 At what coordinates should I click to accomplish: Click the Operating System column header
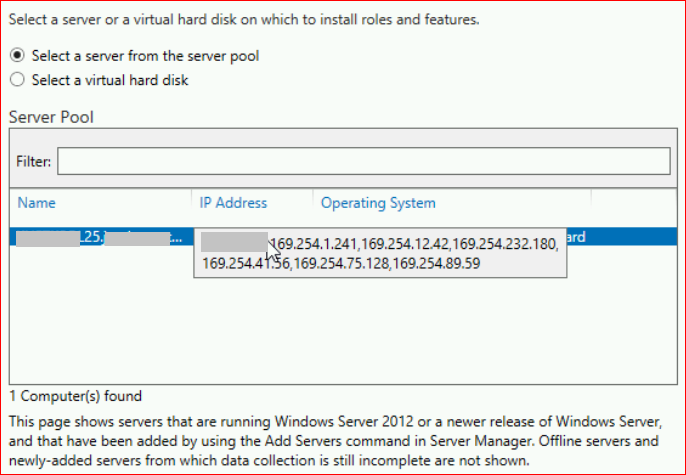[378, 203]
